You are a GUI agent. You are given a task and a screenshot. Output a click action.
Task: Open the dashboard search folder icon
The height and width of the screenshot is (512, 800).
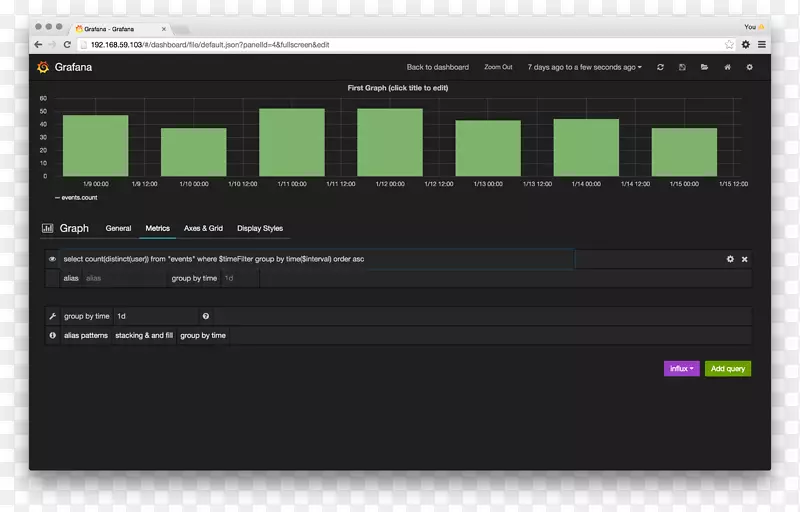point(704,67)
